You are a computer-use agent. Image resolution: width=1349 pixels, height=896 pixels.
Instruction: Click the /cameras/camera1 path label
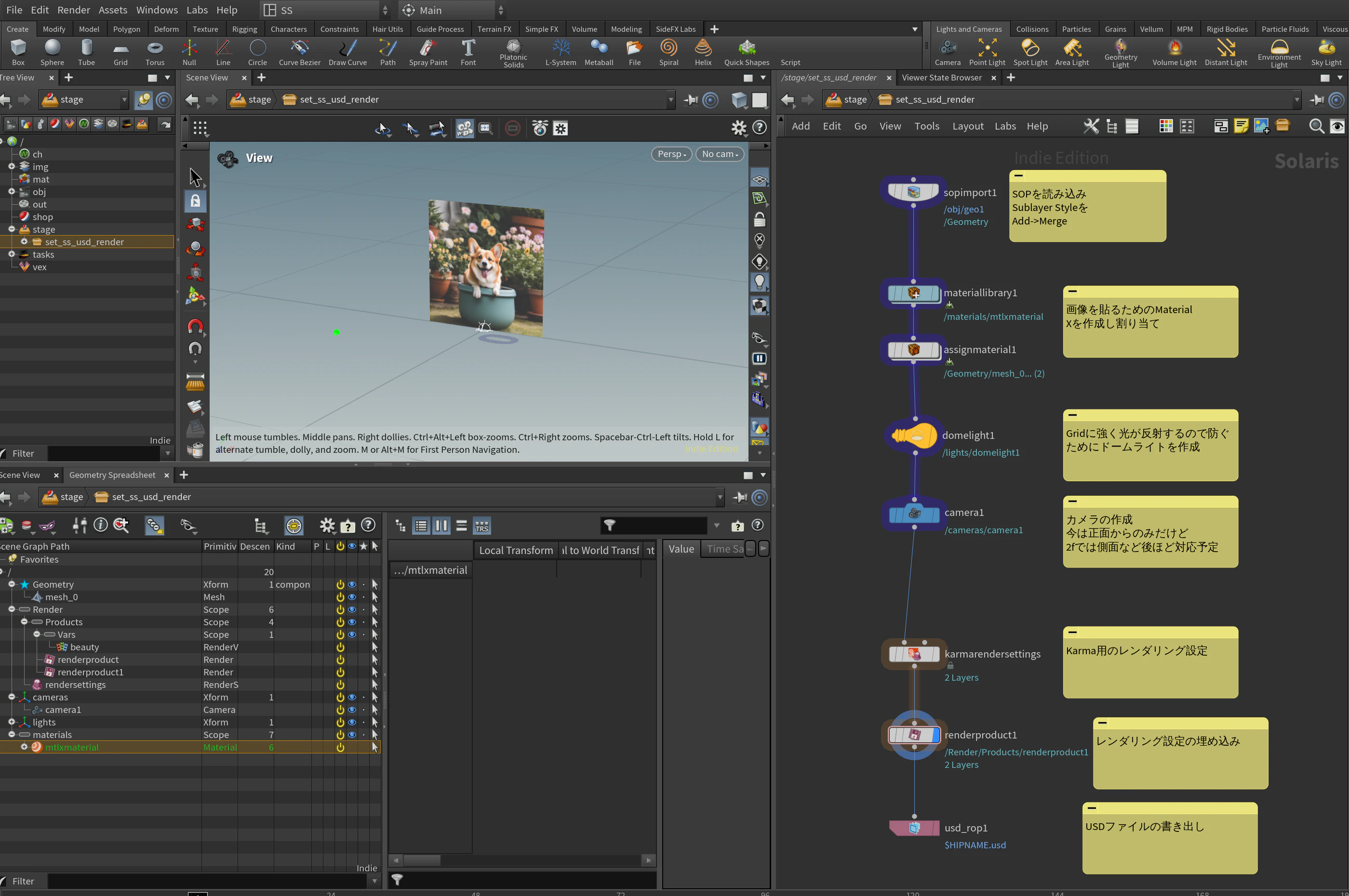point(984,530)
